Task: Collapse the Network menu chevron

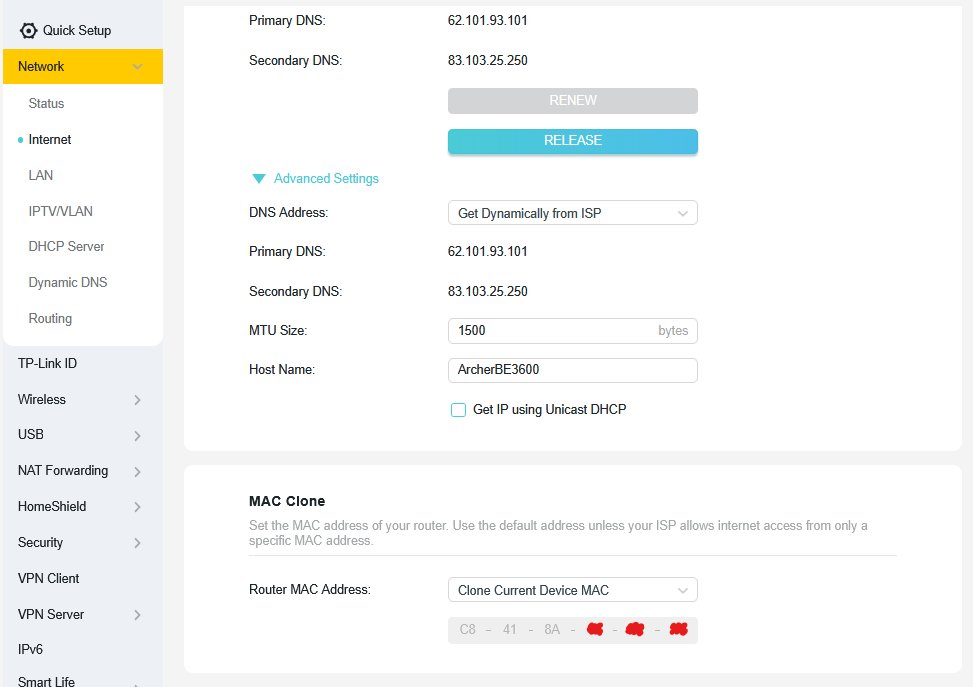Action: (137, 67)
